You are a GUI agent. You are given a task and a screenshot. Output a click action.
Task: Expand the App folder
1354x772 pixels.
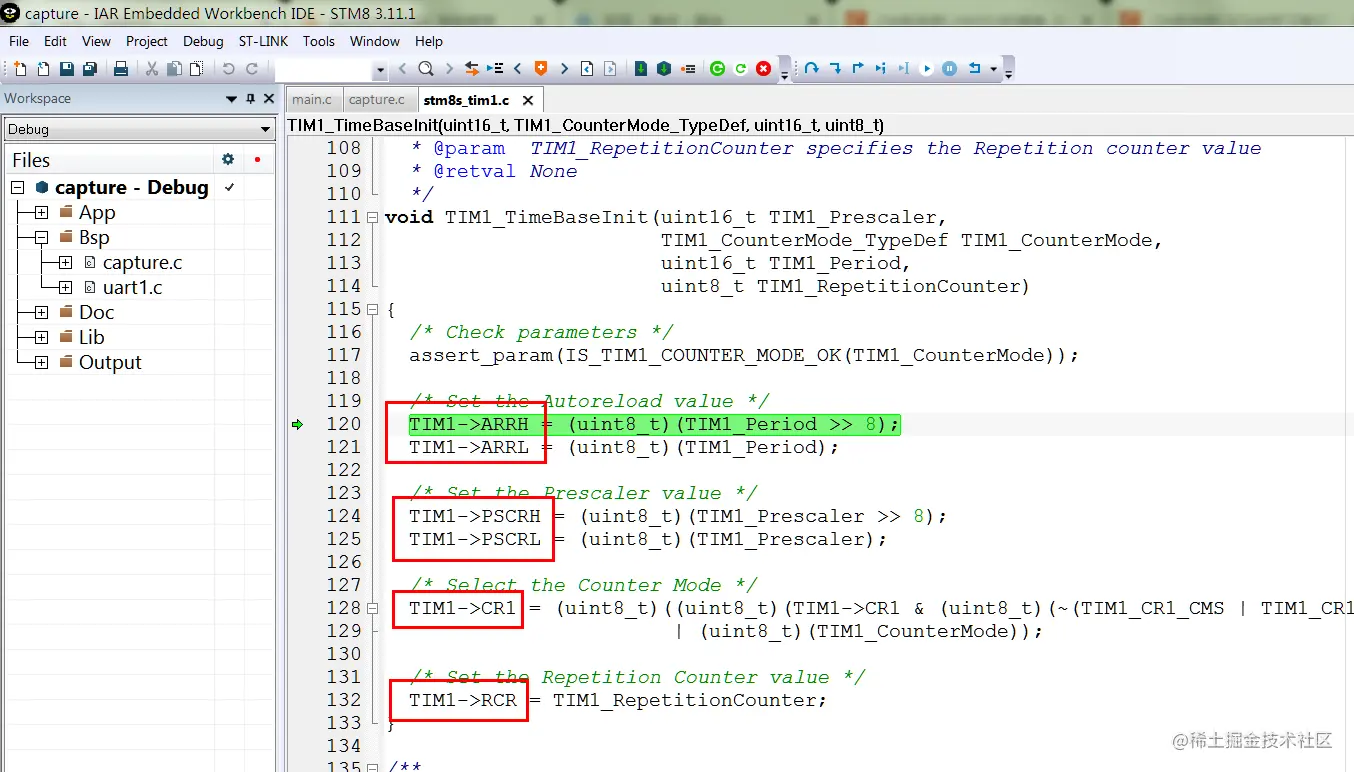[41, 212]
